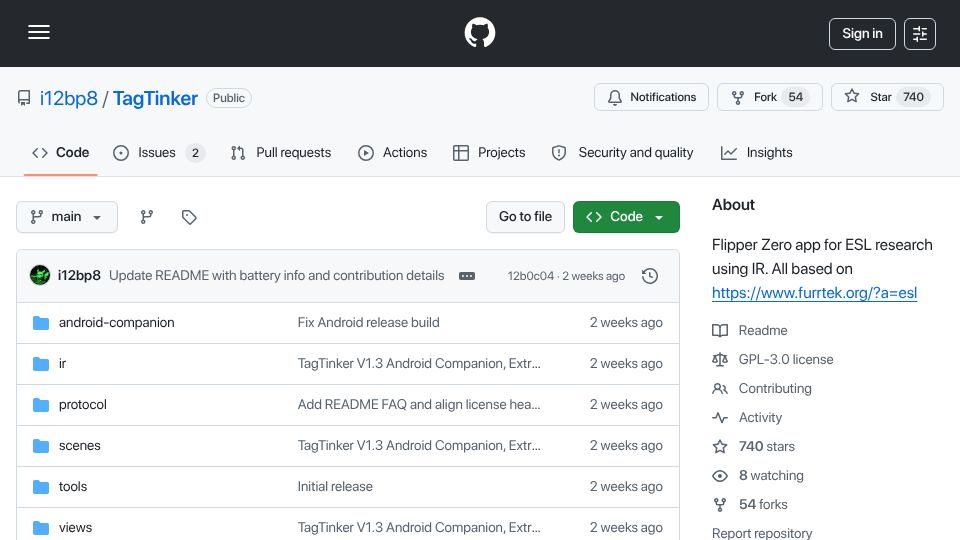The height and width of the screenshot is (540, 960).
Task: Open the appearance settings icon beside Sign in
Action: 920,34
